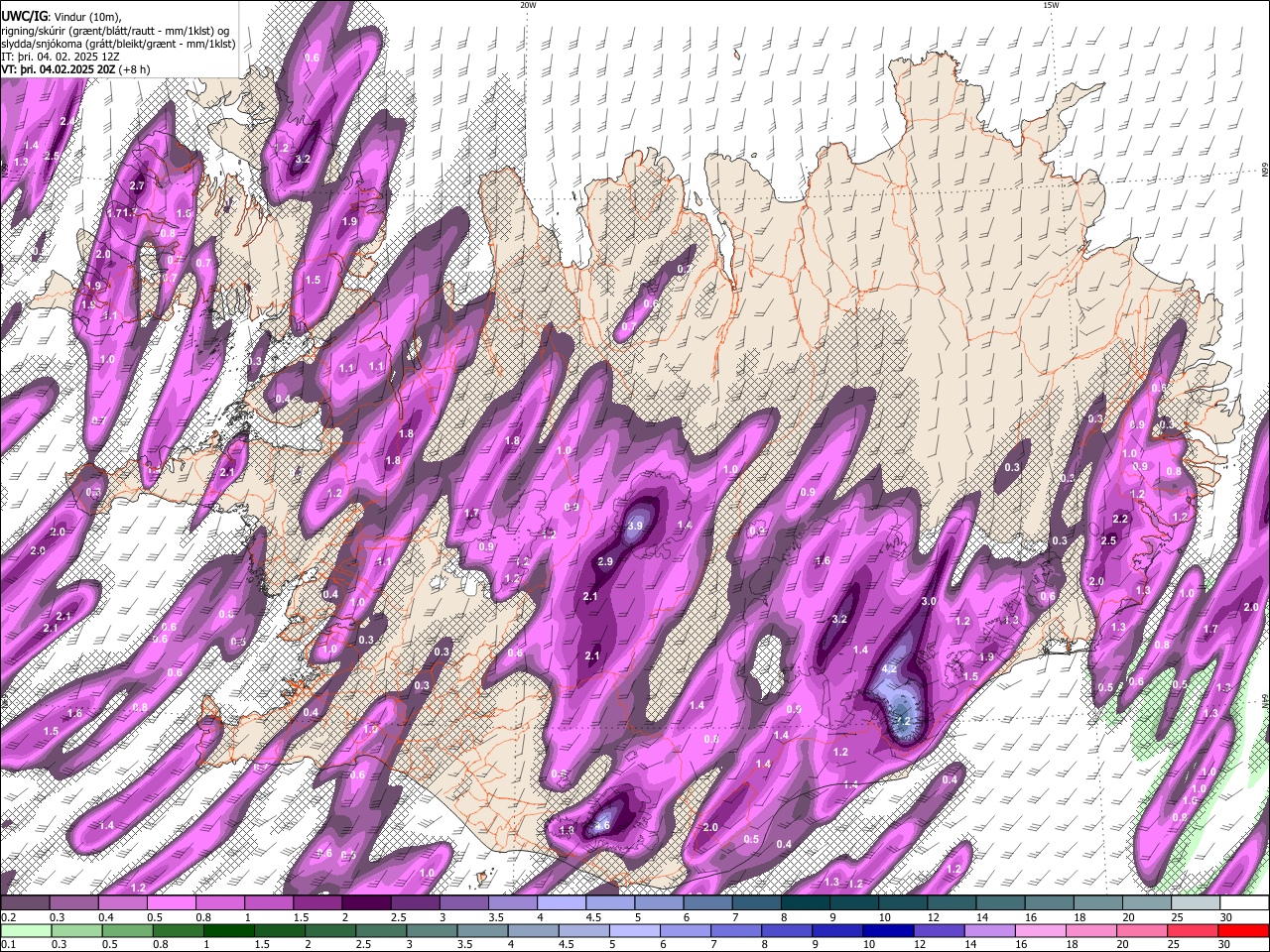The image size is (1270, 952).
Task: Select upper legend swatch between 4.5 and 5
Action: (x=610, y=903)
